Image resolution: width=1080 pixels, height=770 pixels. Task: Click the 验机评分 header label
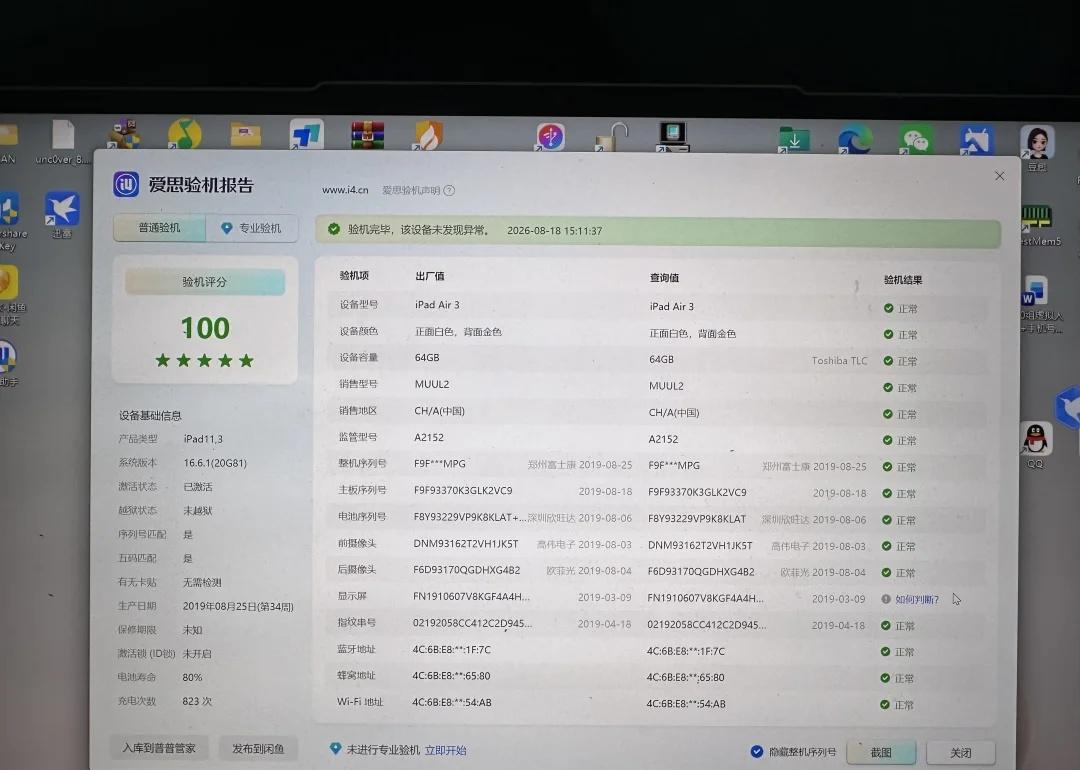[205, 282]
